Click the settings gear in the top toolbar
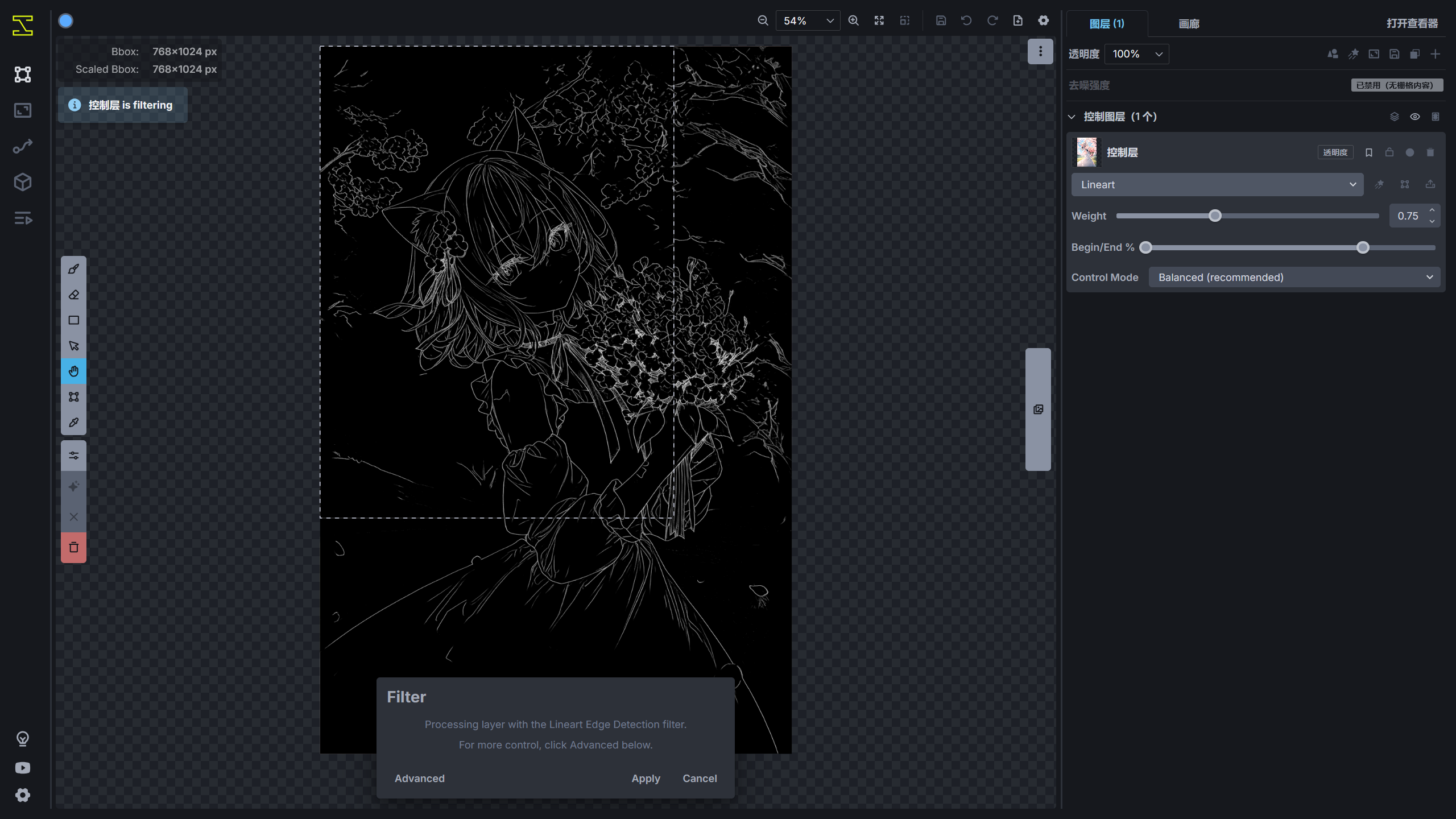The height and width of the screenshot is (819, 1456). pos(1044,20)
